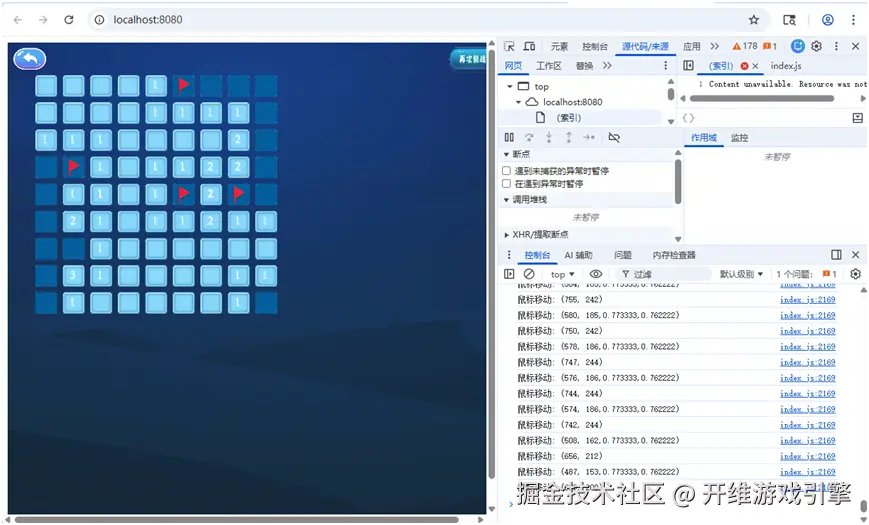View site information for localhost:8080
Screen dimensions: 869x525
[x=99, y=20]
